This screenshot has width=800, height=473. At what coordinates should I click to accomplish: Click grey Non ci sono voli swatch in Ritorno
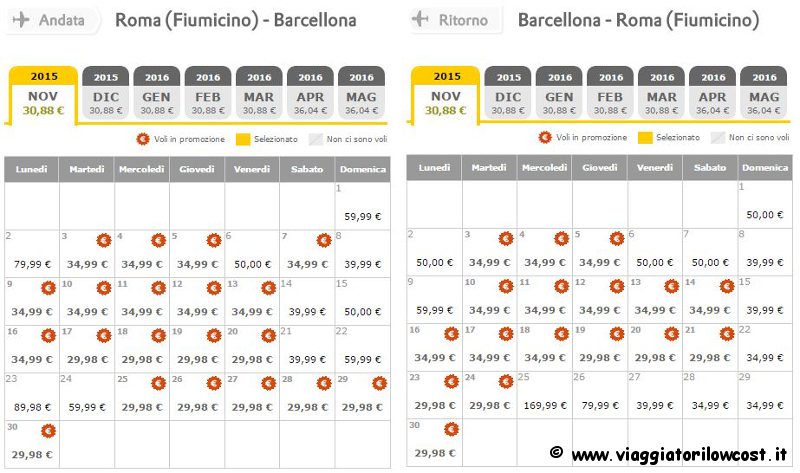pyautogui.click(x=718, y=137)
